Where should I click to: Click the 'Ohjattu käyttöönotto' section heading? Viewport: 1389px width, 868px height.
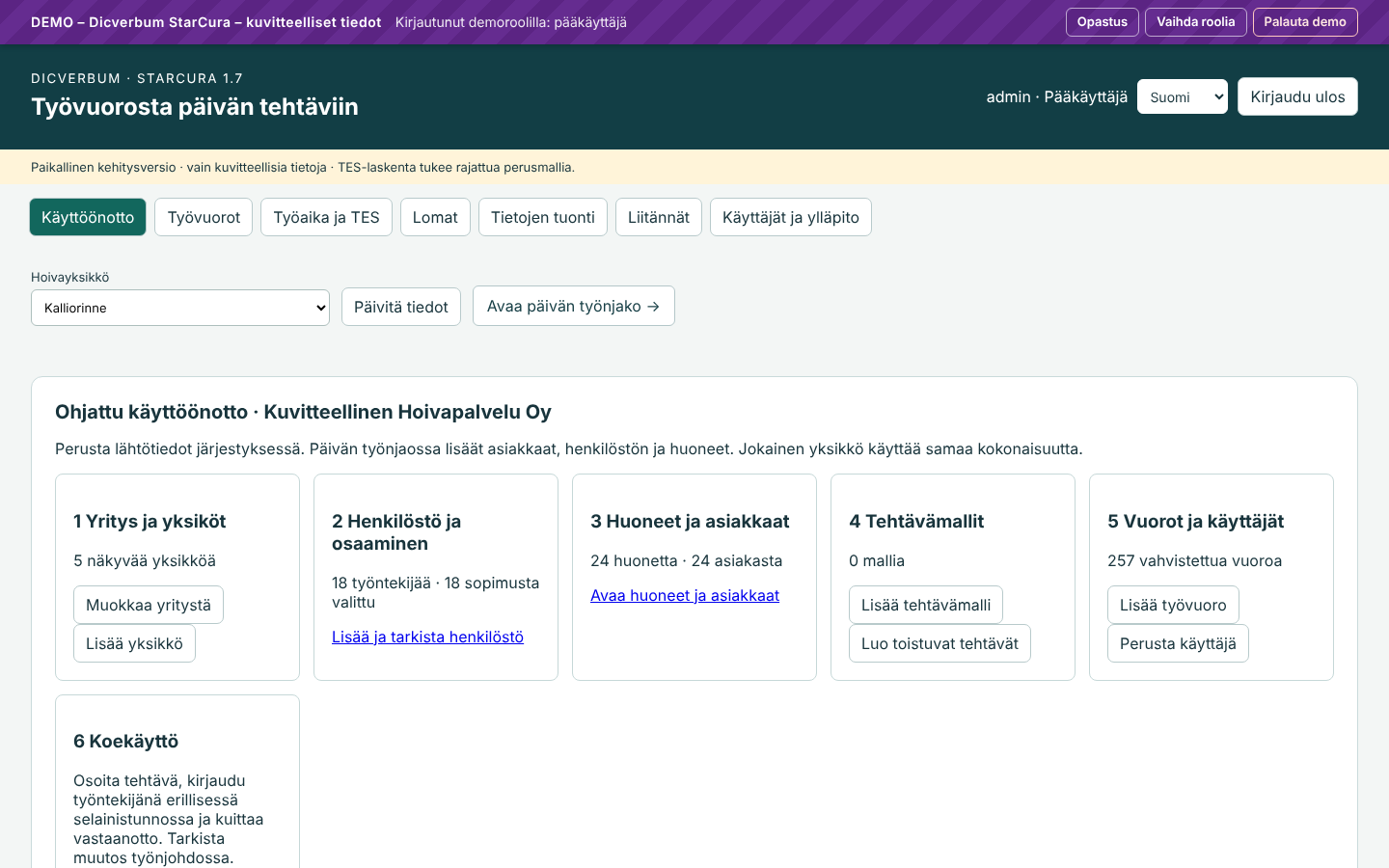point(303,412)
